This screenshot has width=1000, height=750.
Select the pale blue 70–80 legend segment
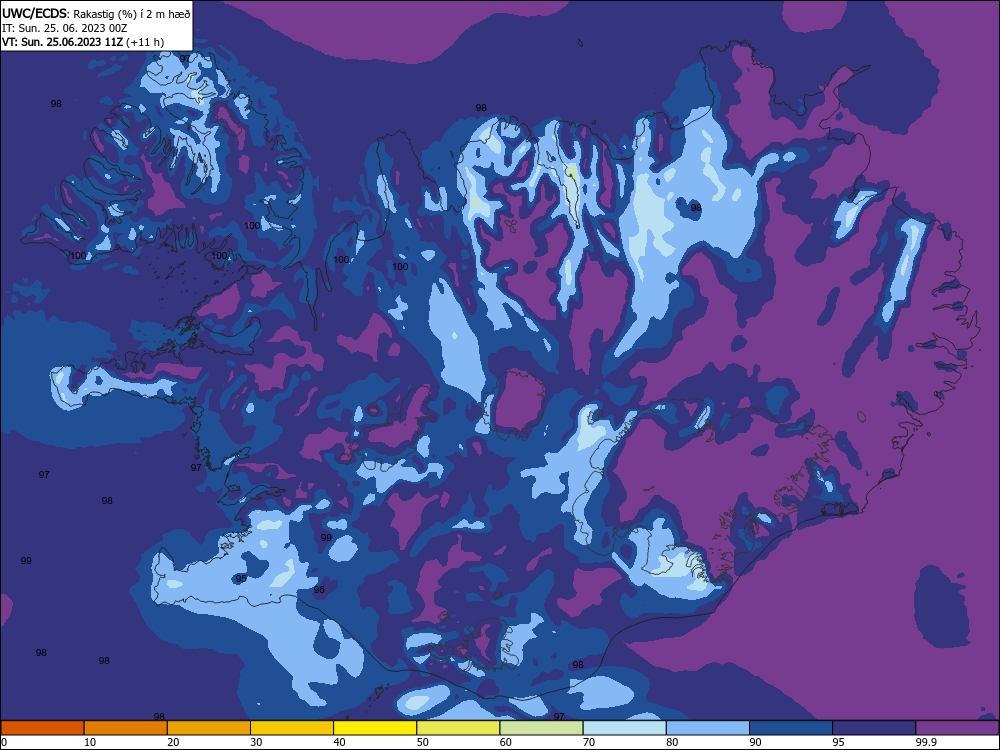pos(625,728)
